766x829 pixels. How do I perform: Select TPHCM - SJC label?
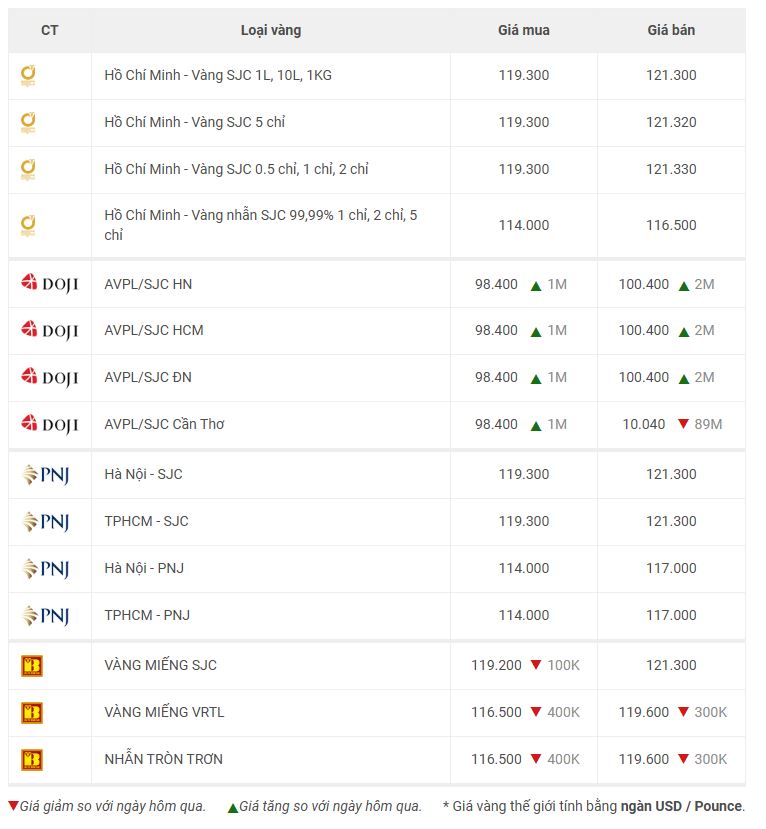(146, 521)
